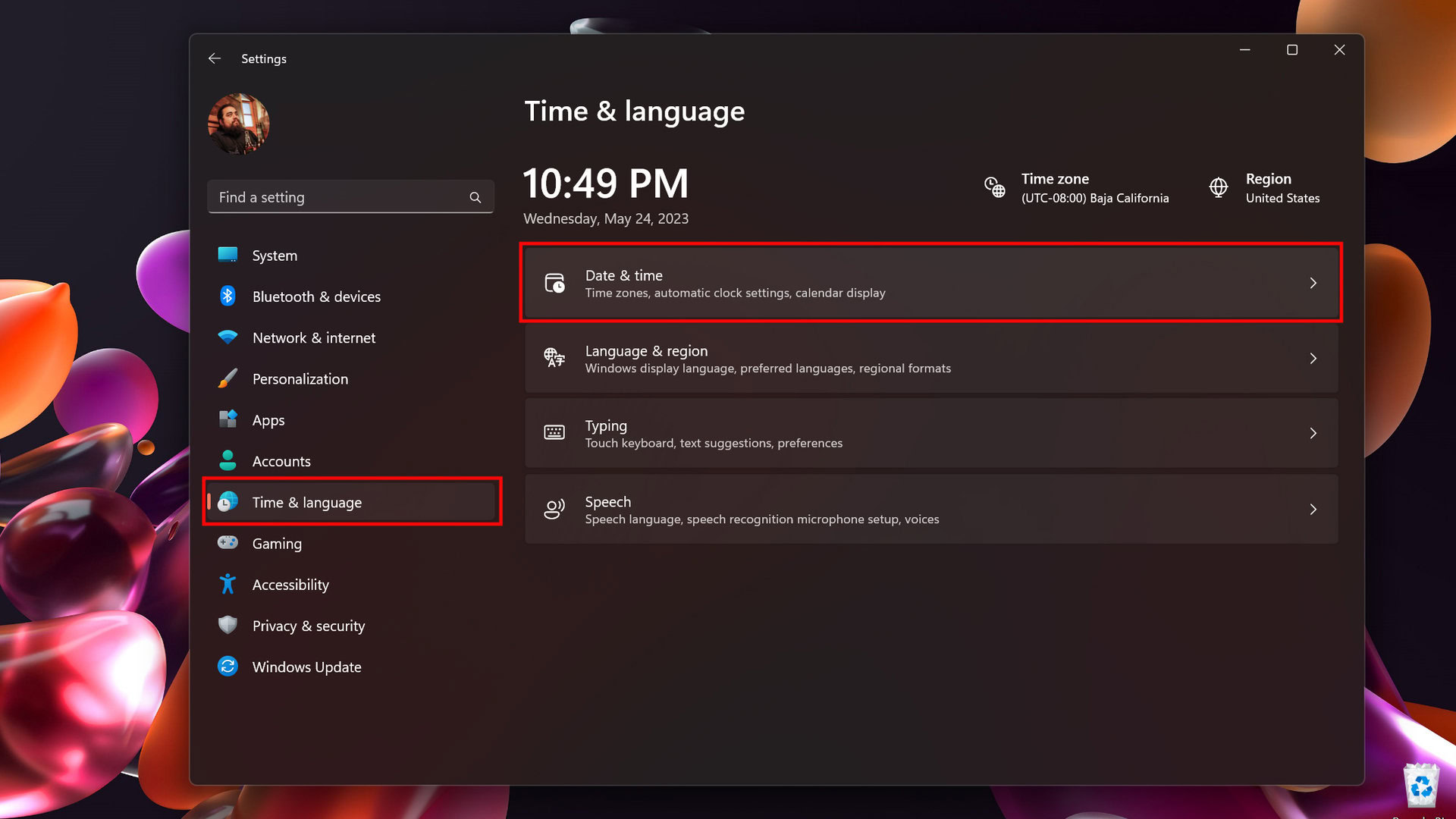Screen dimensions: 1456x819
Task: Click the Privacy & security shield icon
Action: pos(227,625)
